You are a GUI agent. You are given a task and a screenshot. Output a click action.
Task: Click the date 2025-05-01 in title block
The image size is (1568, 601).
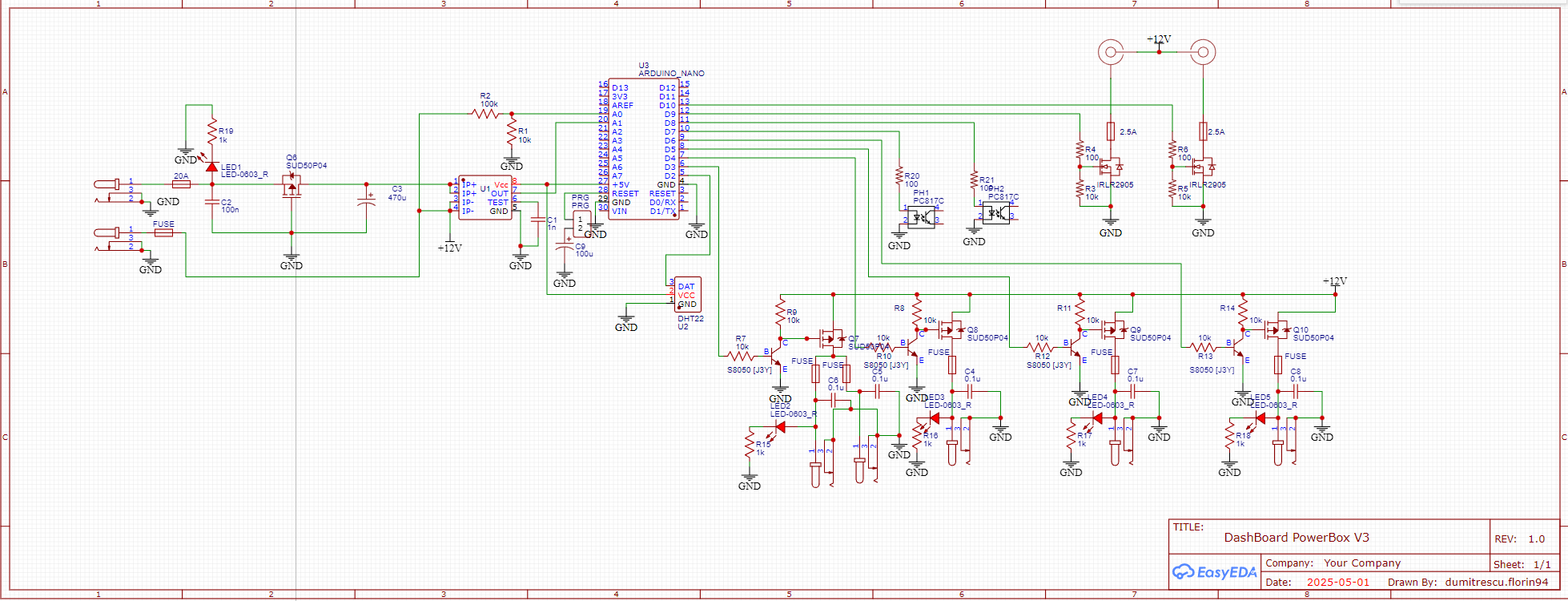tap(1338, 583)
